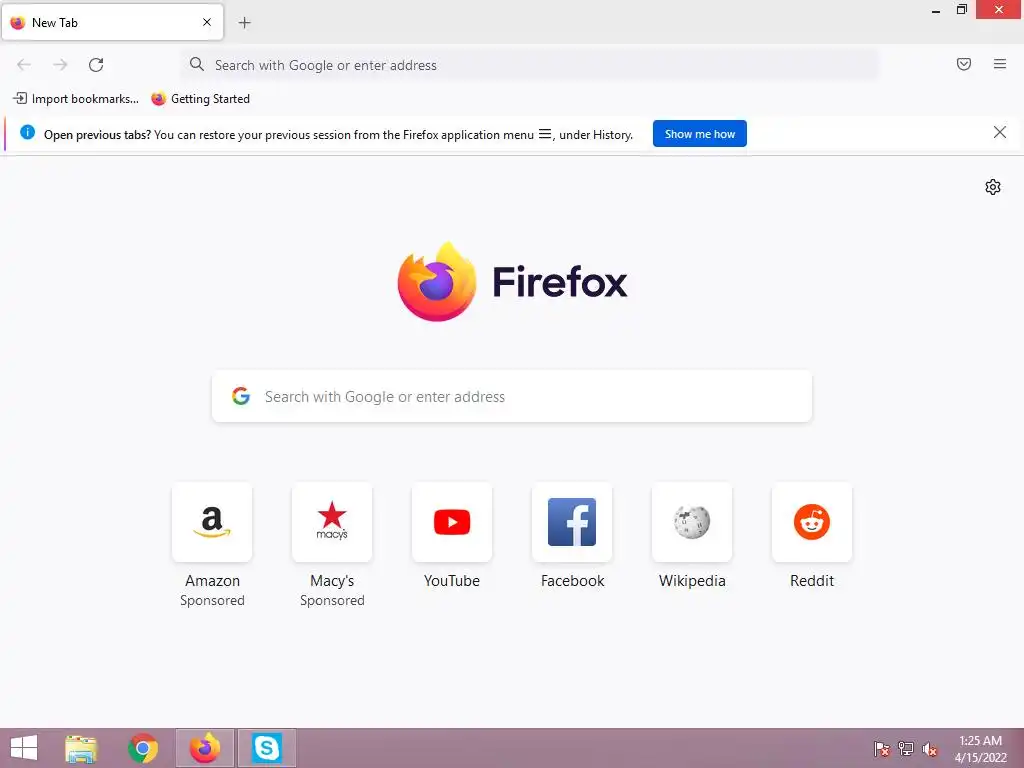
Task: Select the New Tab tab
Action: click(x=112, y=22)
